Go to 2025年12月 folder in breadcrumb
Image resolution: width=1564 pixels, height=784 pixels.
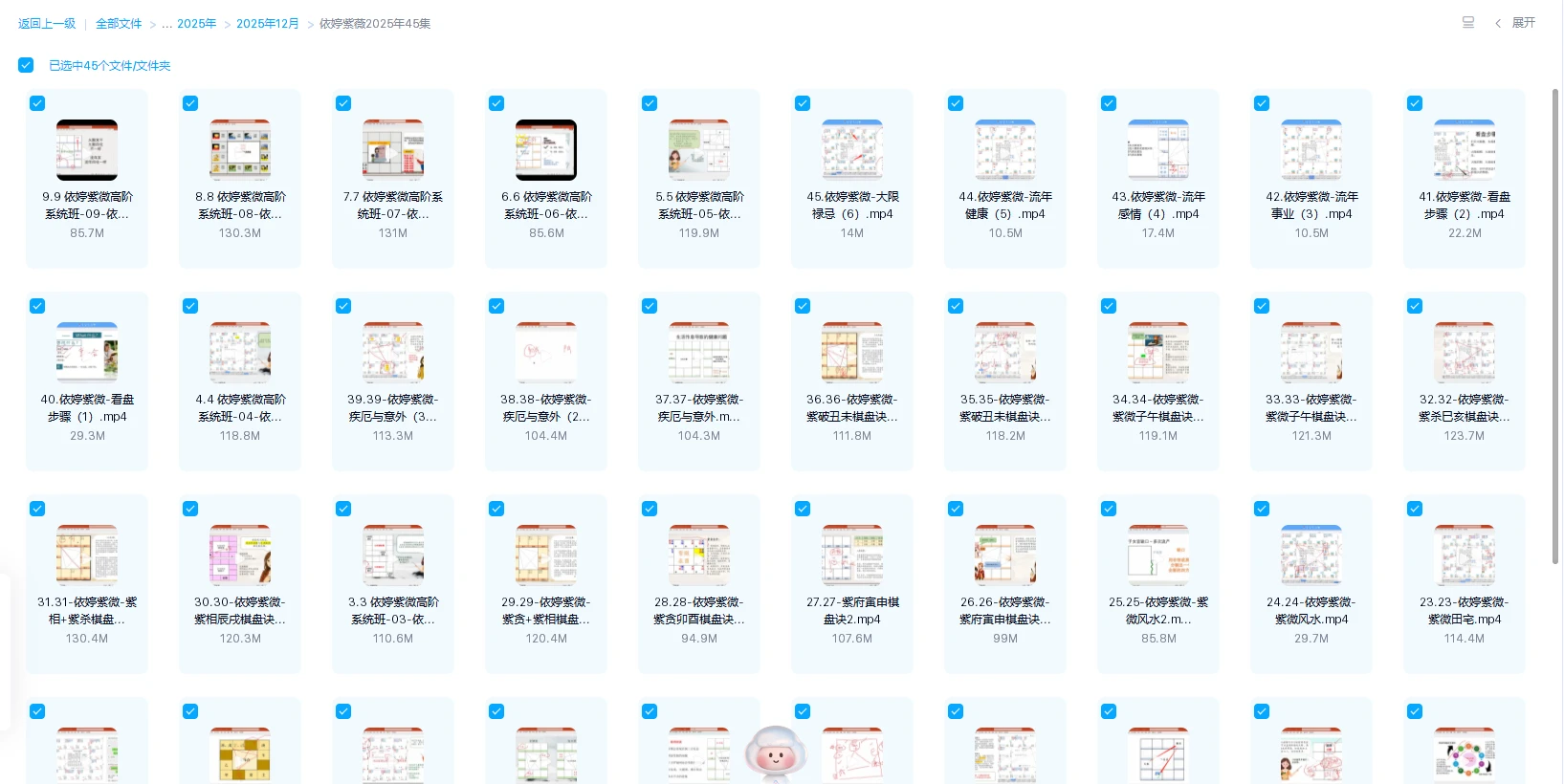point(268,24)
